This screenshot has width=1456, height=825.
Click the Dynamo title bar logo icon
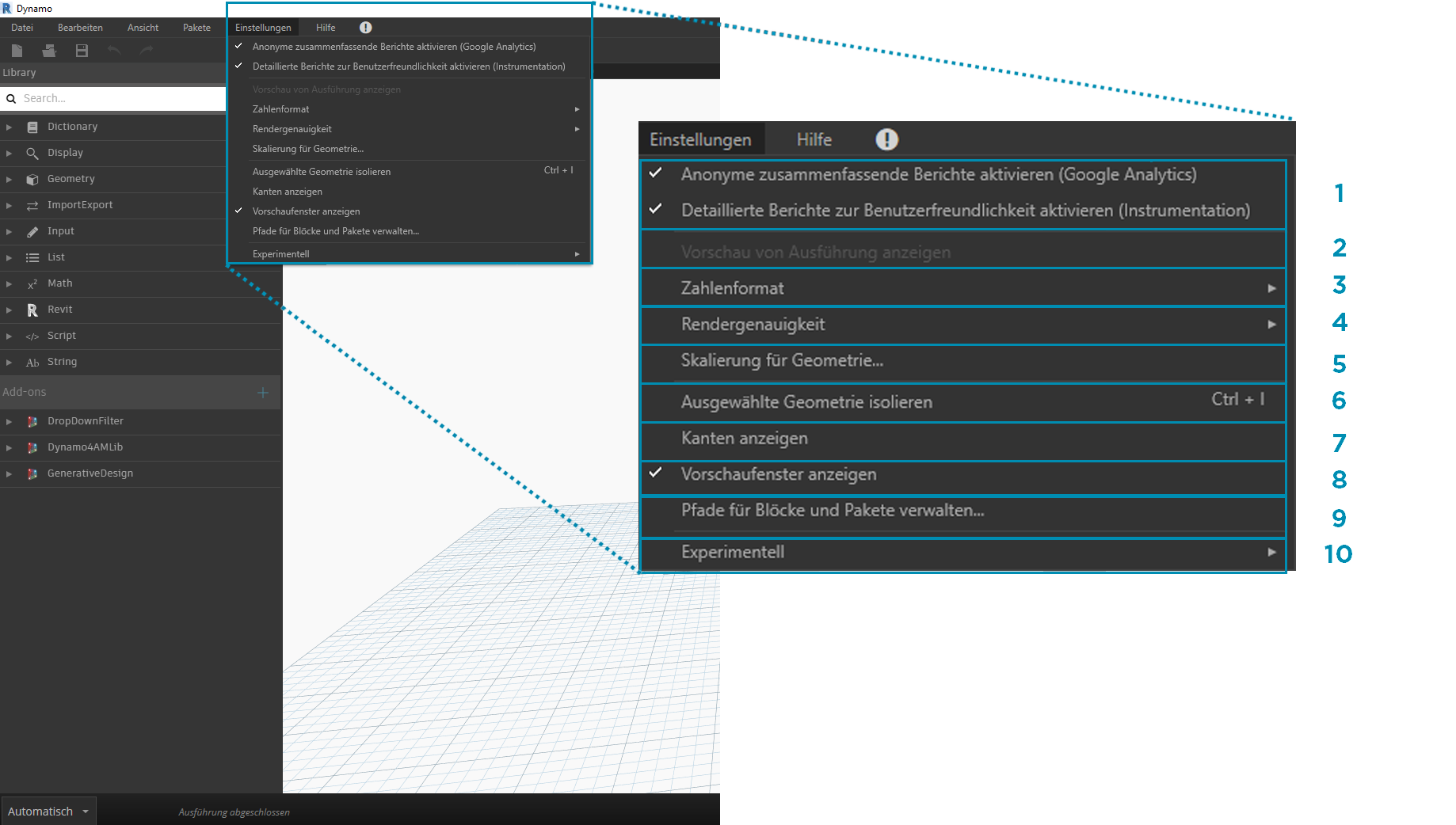[7, 8]
